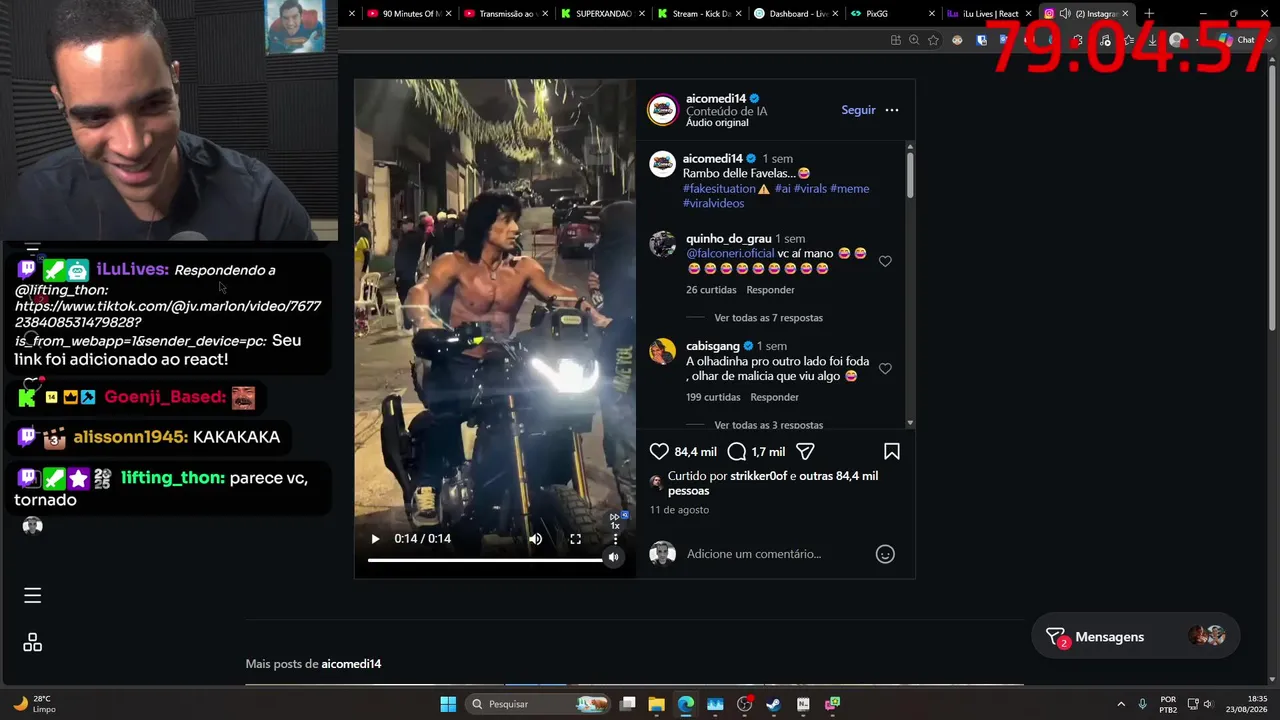The height and width of the screenshot is (720, 1280).
Task: Open the @falconeri.oficial mention
Action: [x=730, y=254]
